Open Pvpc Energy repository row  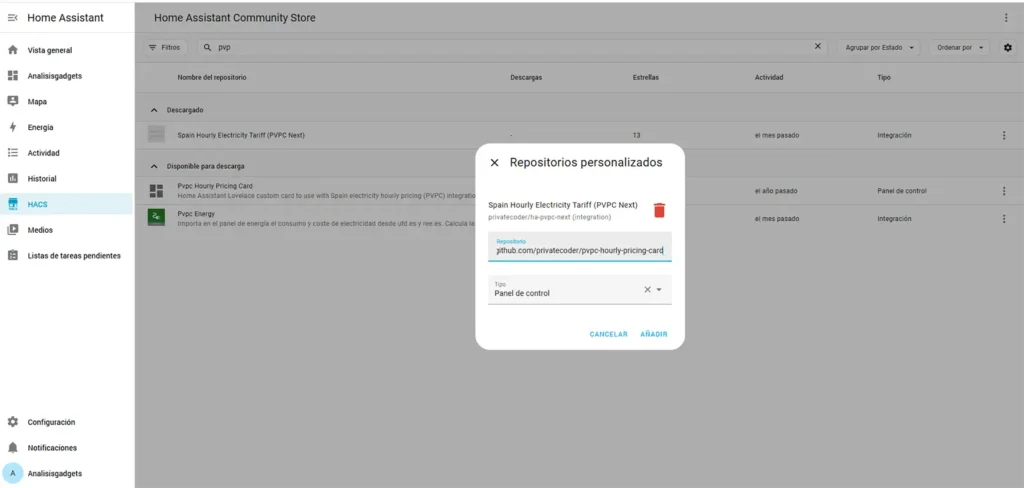click(579, 219)
